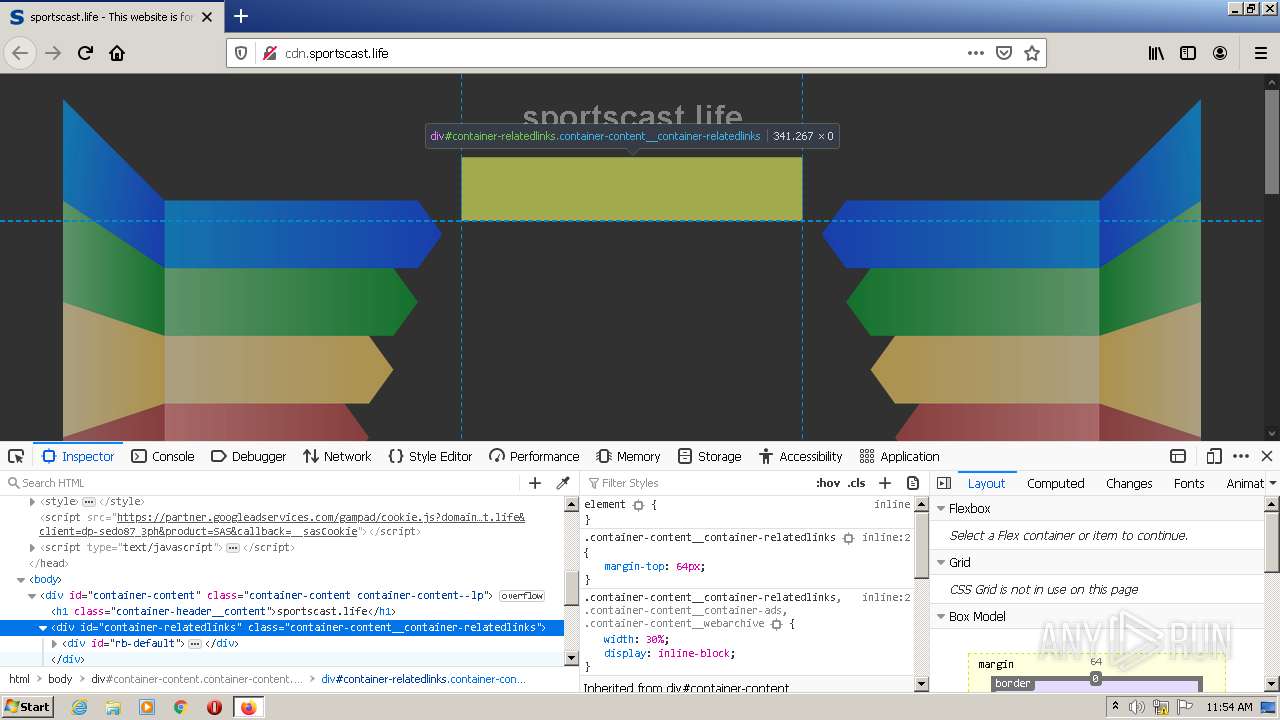
Task: Click the inline:2 source link for margin-top rule
Action: pyautogui.click(x=886, y=538)
